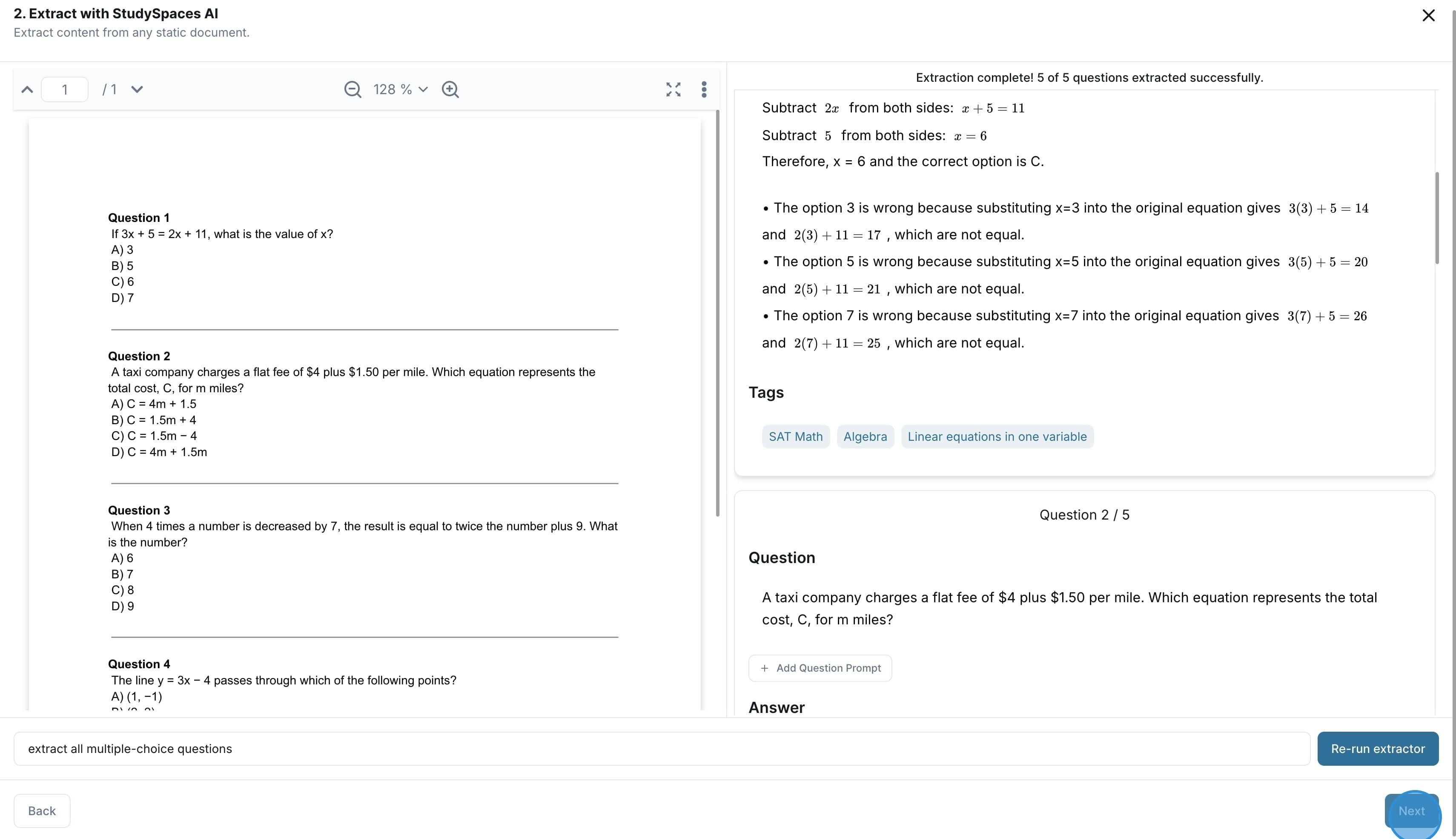
Task: Click the extraction results panel scrollbar
Action: click(1437, 218)
